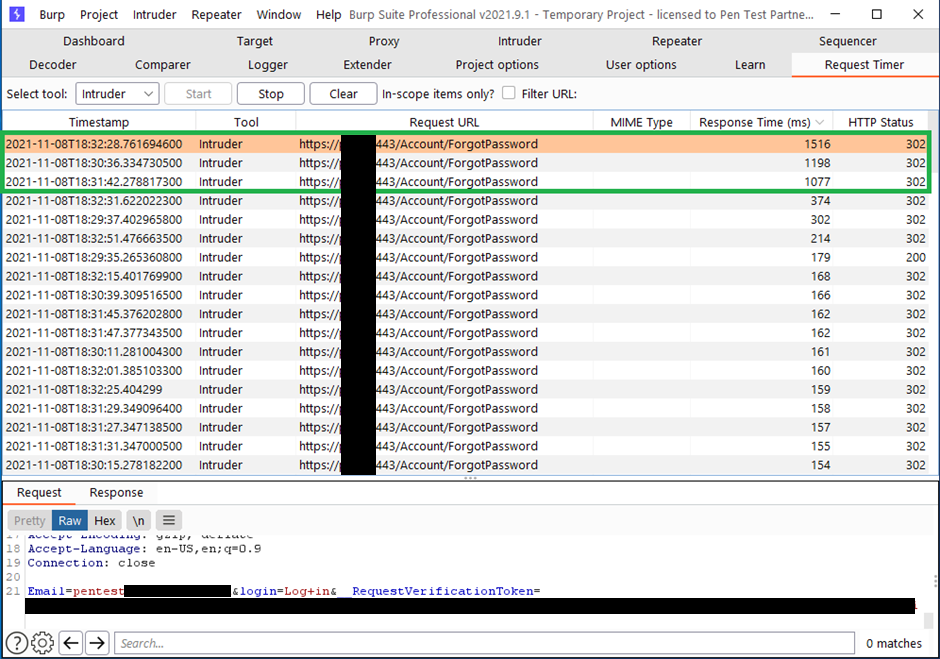
Task: Switch to the Extender tab
Action: click(x=367, y=64)
